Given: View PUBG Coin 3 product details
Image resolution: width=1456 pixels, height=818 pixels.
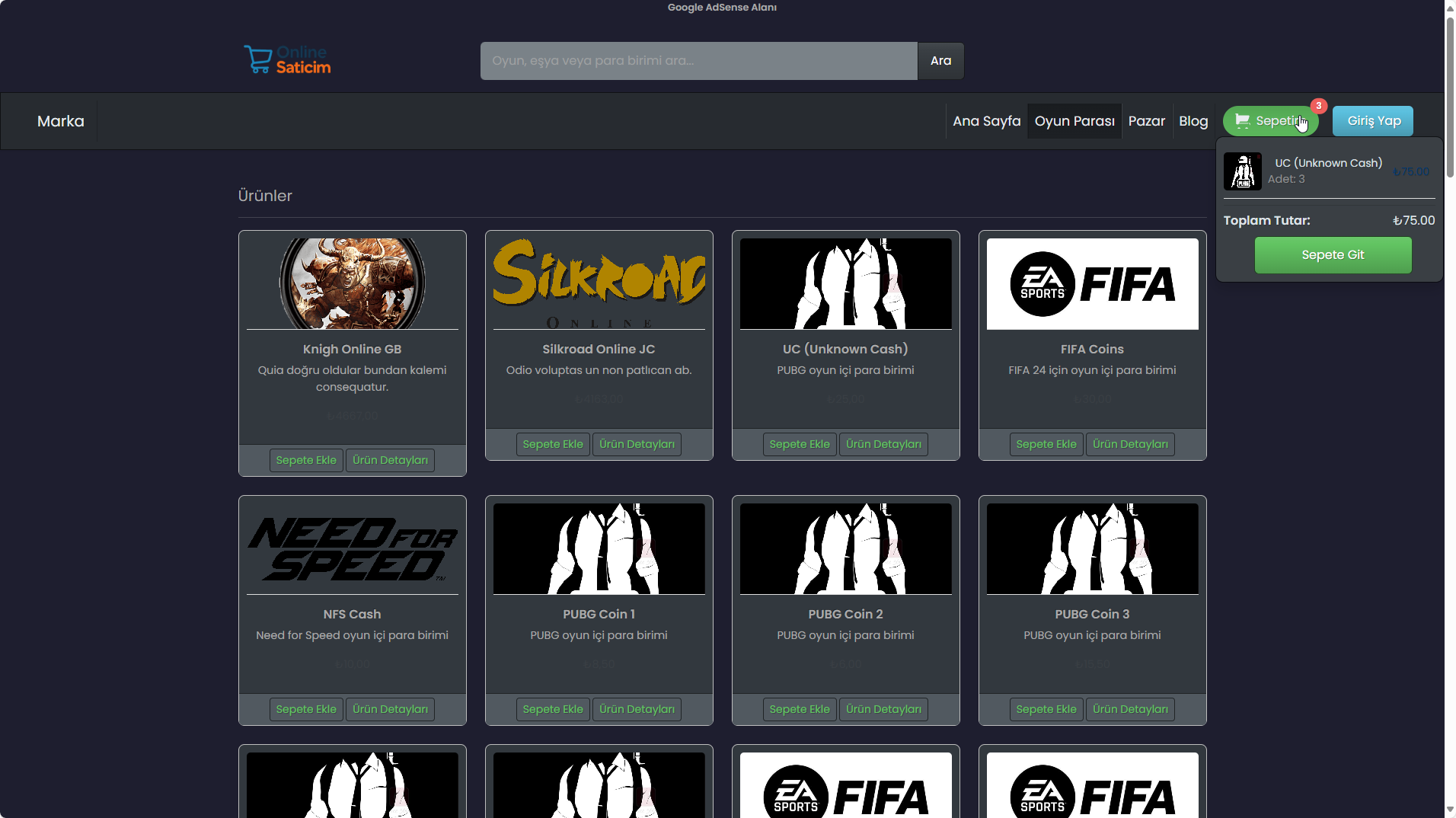Looking at the screenshot, I should click(1130, 709).
